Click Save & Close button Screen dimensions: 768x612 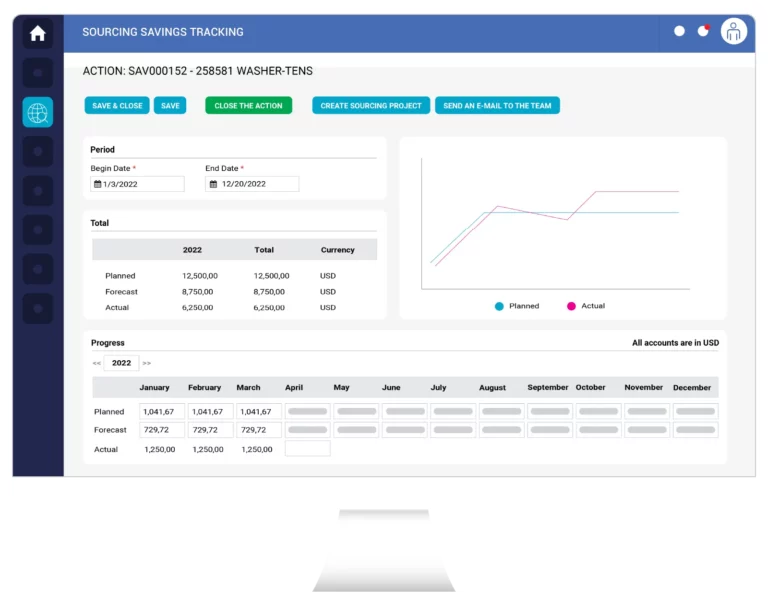[x=117, y=105]
